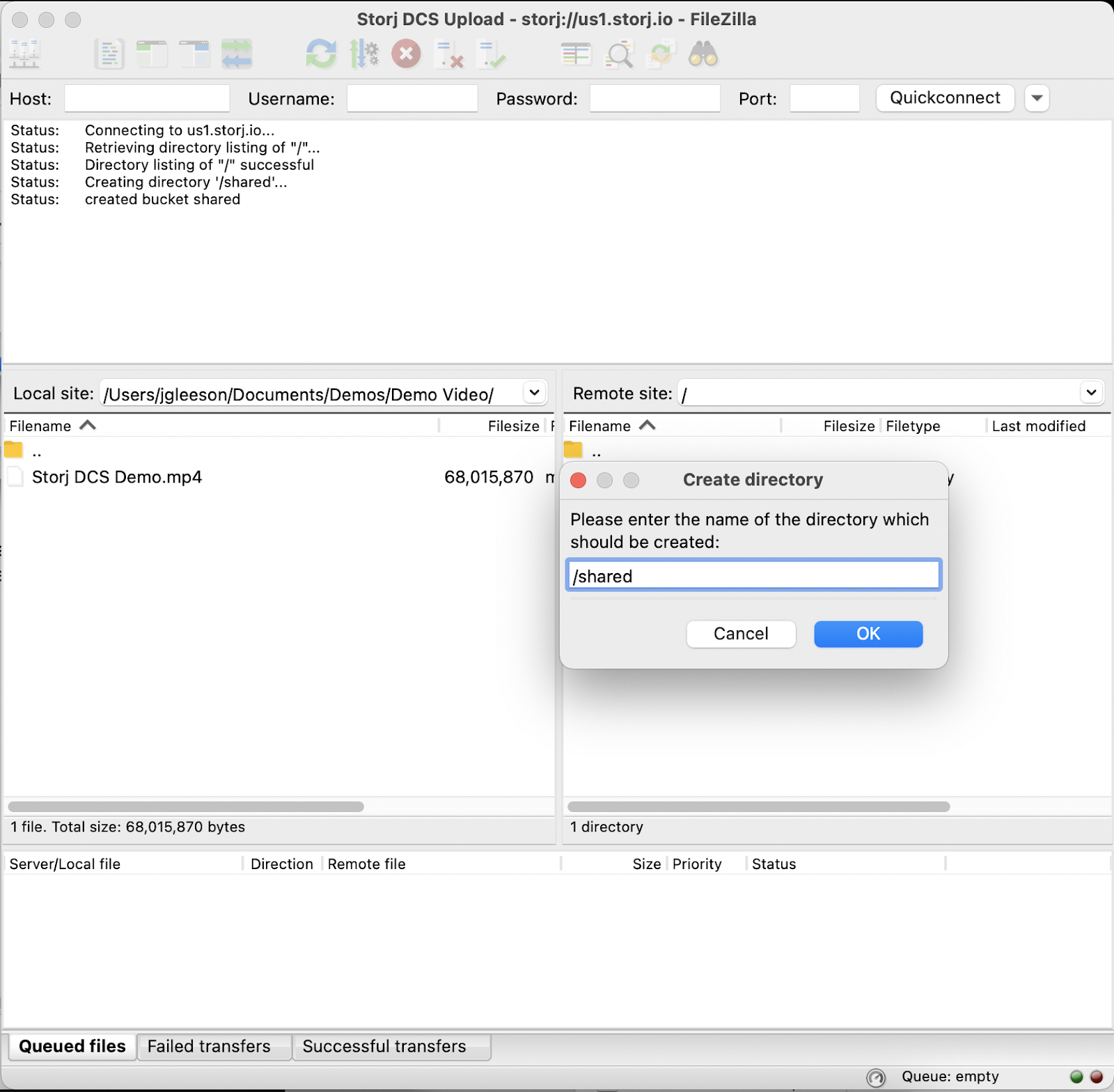Click the 'created bucket shared' log line
This screenshot has width=1114, height=1092.
162,199
